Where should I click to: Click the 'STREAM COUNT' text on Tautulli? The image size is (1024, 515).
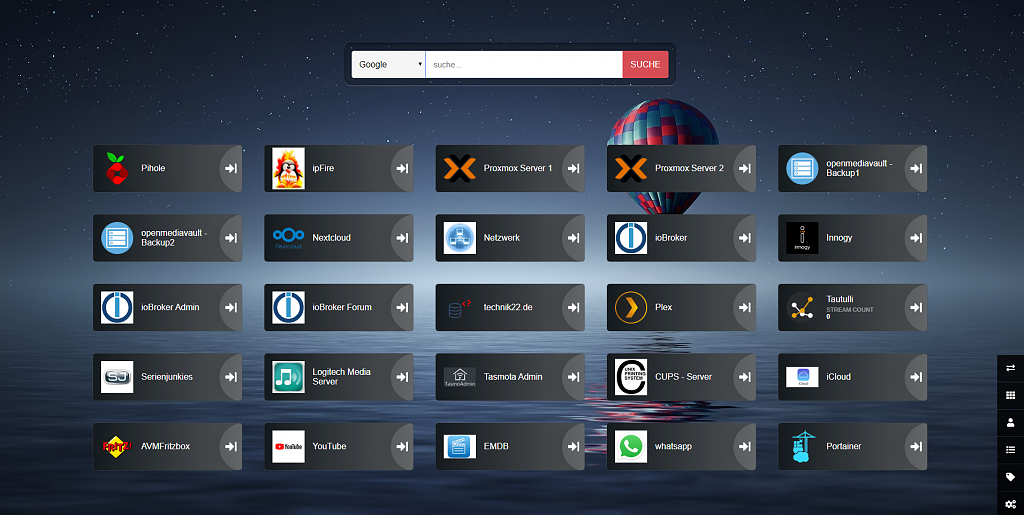point(850,309)
